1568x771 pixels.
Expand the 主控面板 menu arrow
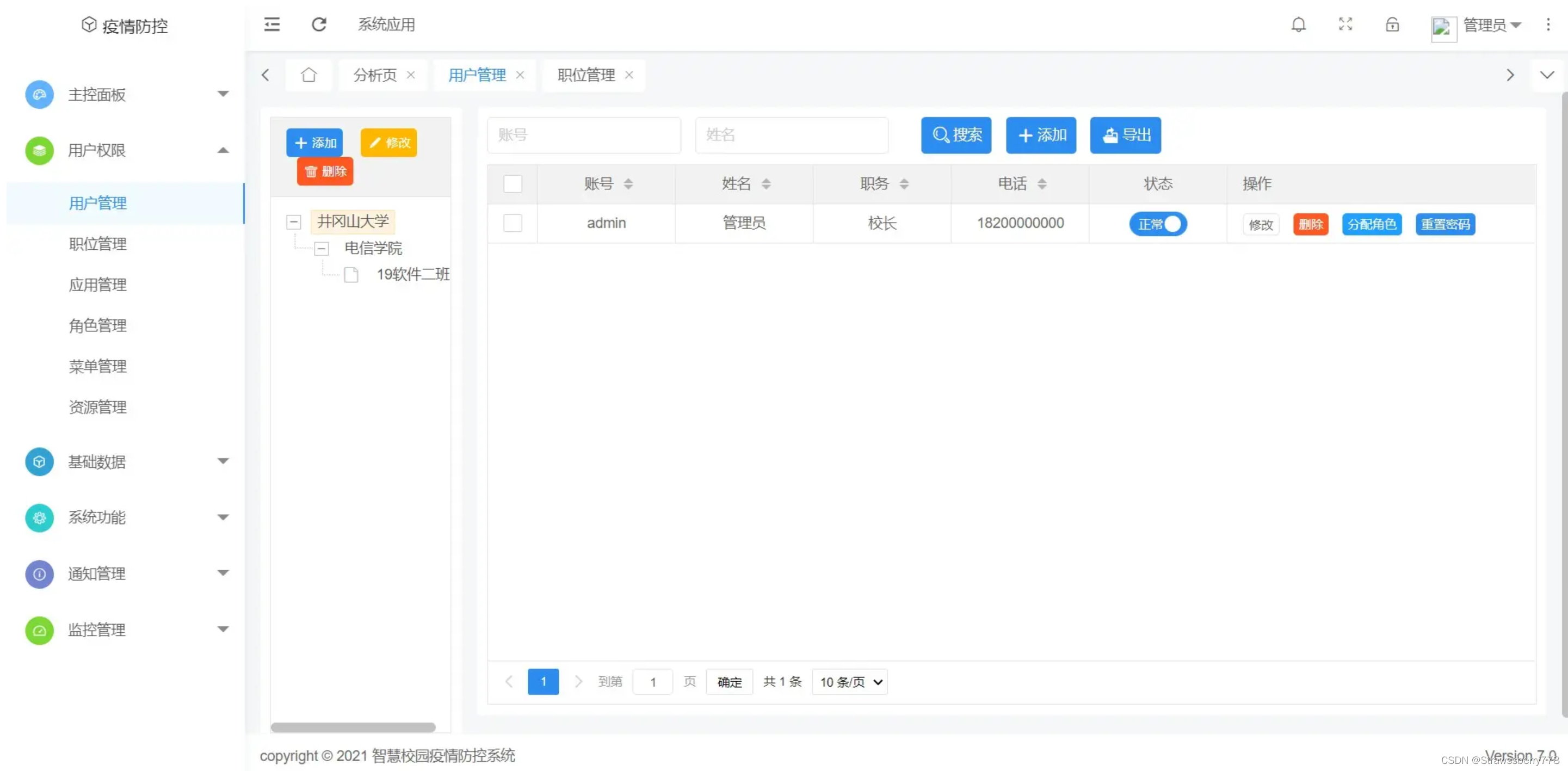[224, 94]
